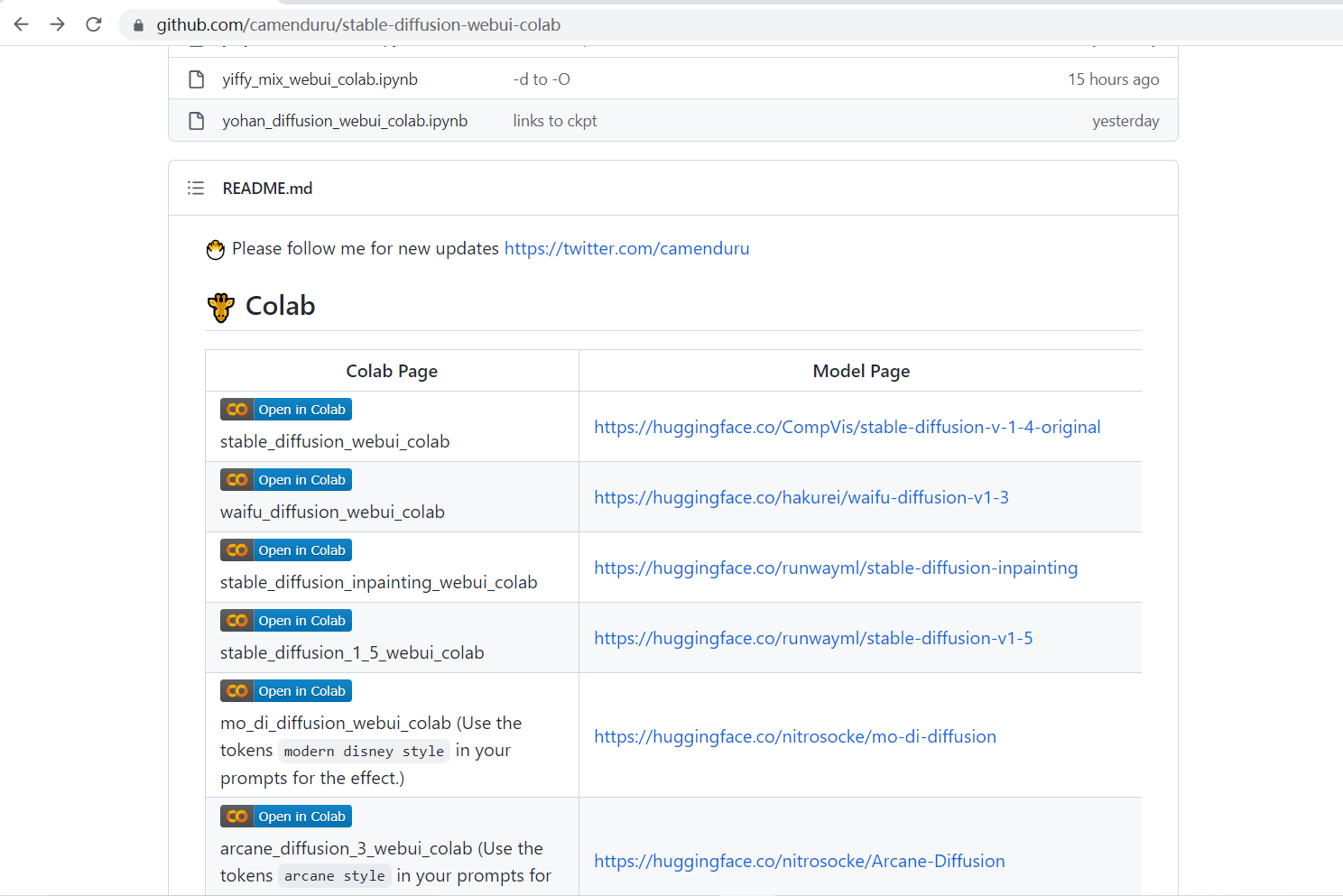Open in Colab badge for arcane_diffusion_3_webui_colab

click(x=286, y=817)
